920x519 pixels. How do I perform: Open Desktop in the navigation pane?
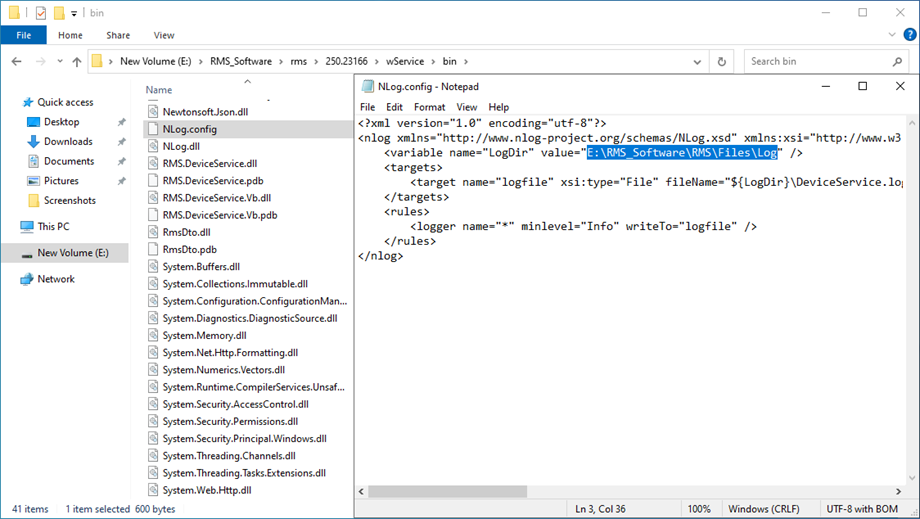tap(62, 122)
